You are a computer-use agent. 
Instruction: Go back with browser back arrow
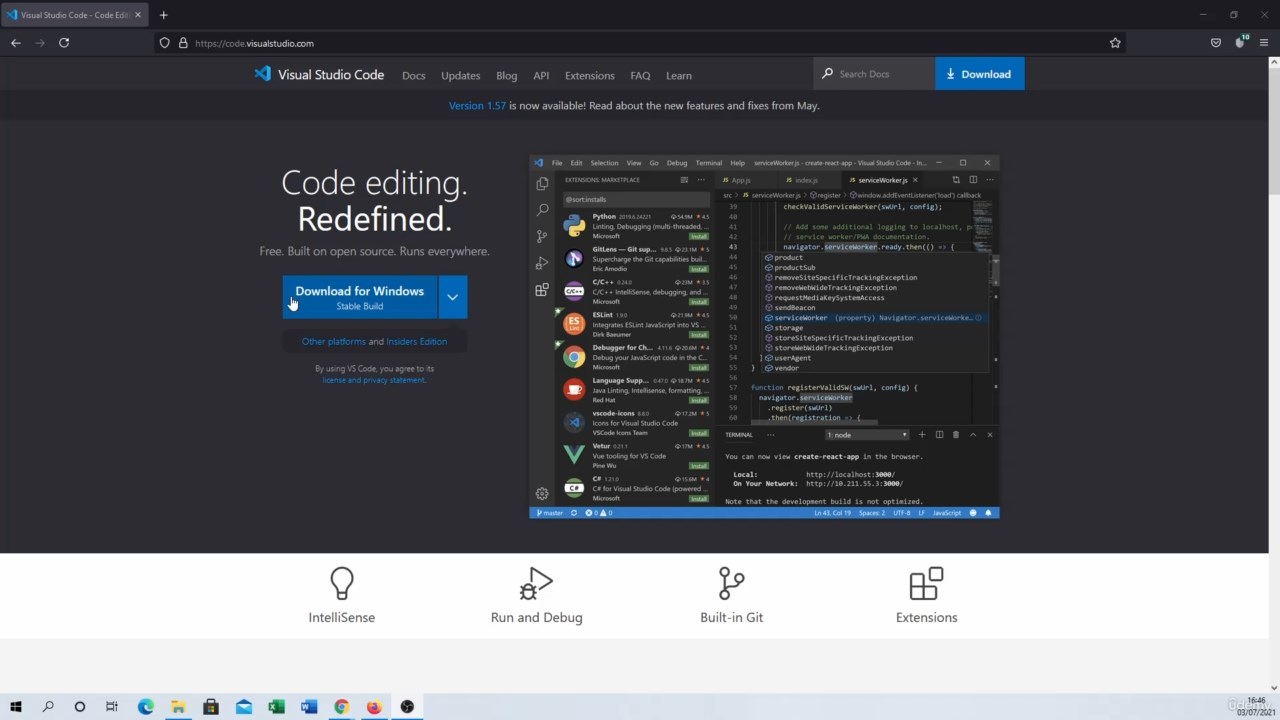pos(16,43)
